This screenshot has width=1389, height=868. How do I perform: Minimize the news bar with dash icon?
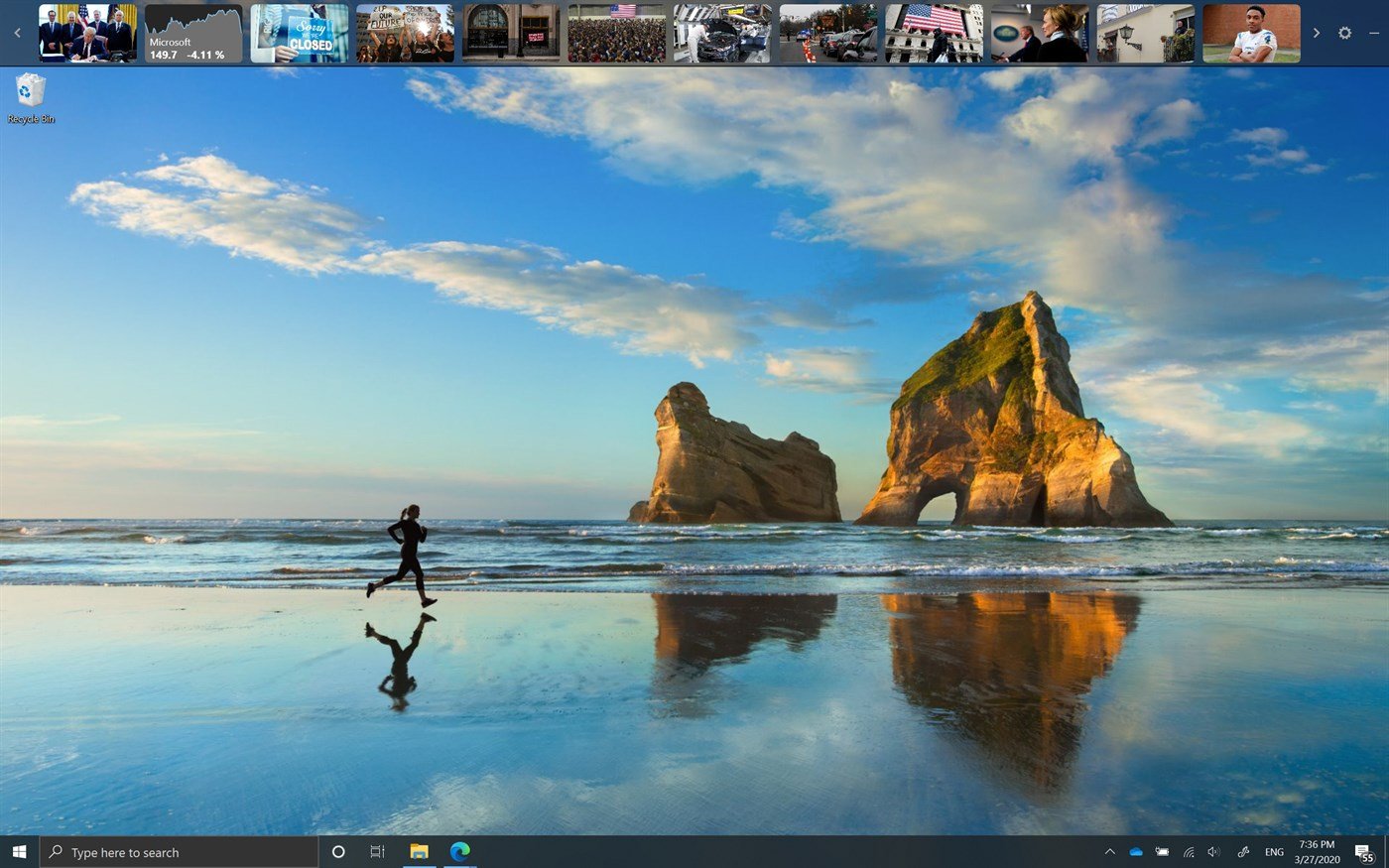[x=1373, y=33]
